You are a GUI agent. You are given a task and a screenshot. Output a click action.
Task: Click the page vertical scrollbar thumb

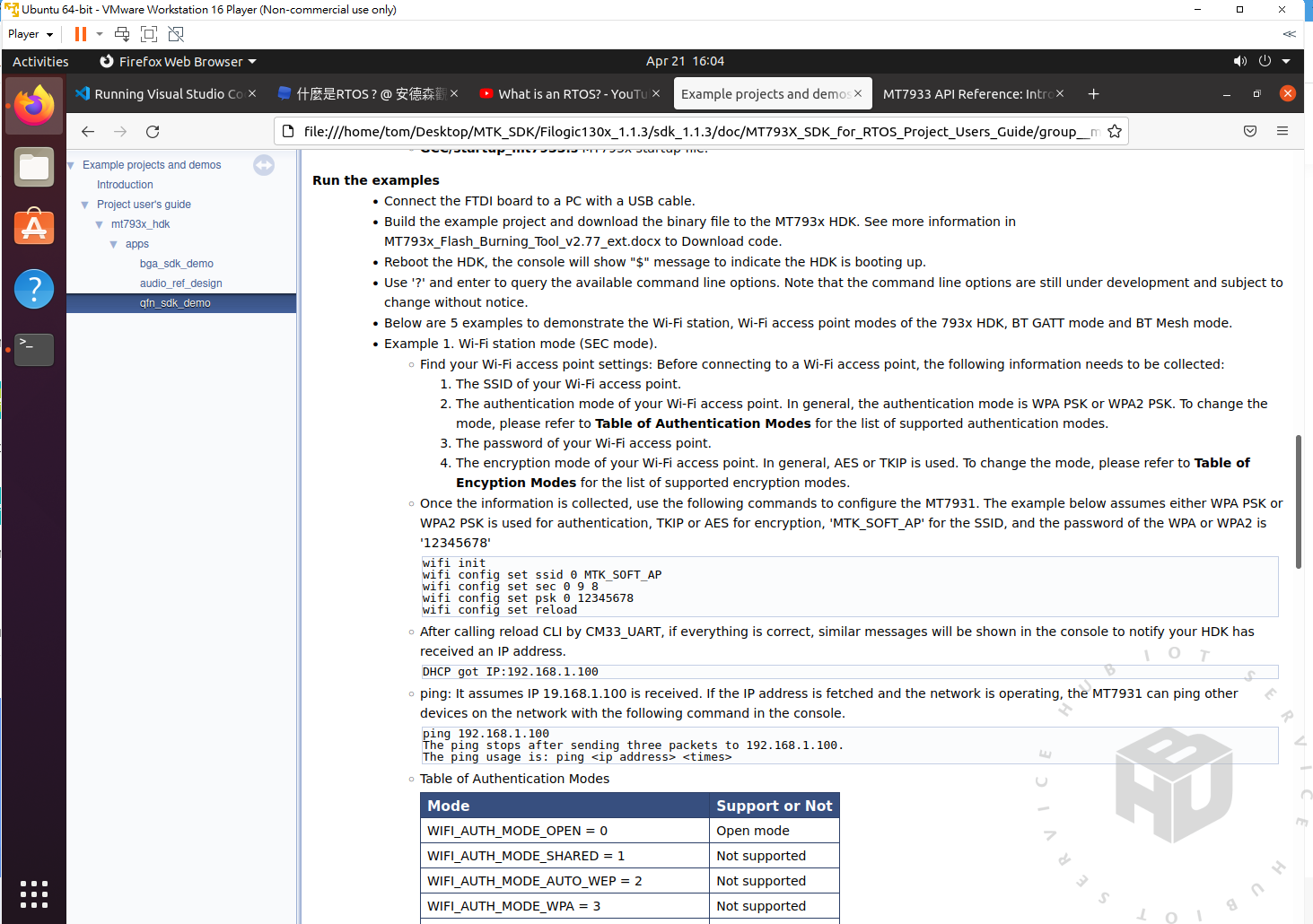click(x=1298, y=501)
